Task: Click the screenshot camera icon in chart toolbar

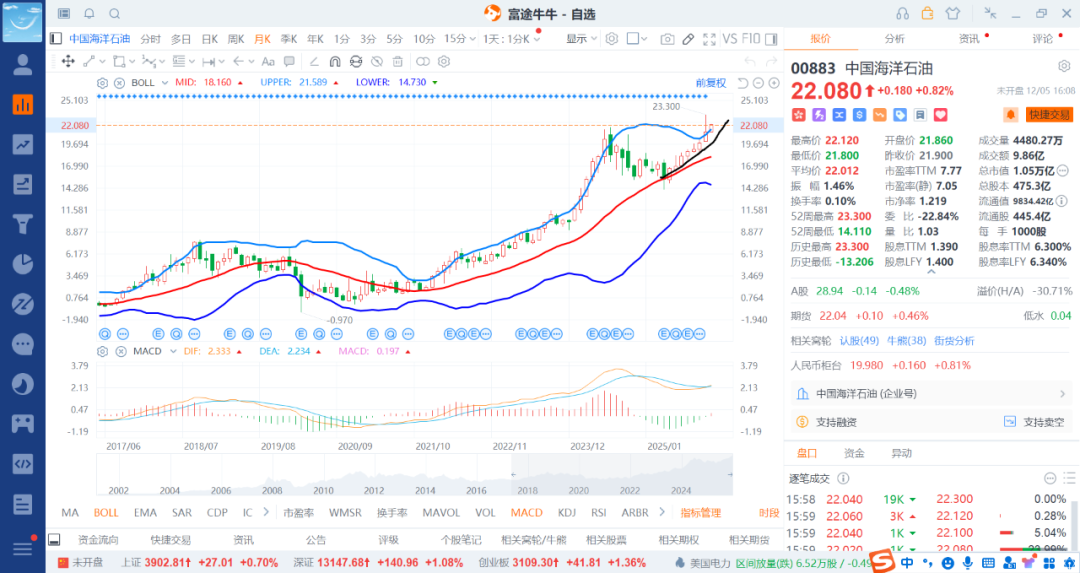Action: [x=667, y=39]
